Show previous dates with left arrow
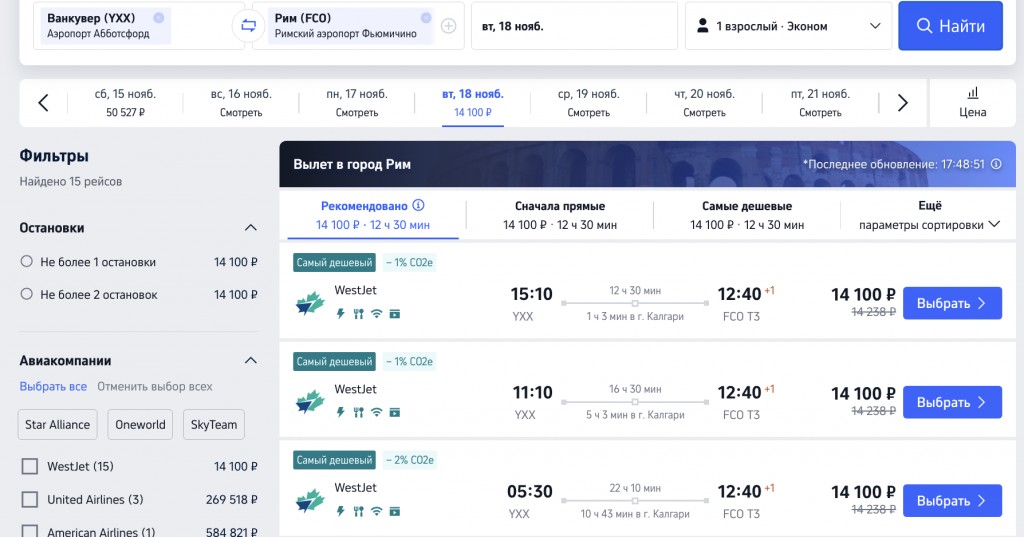 (43, 102)
